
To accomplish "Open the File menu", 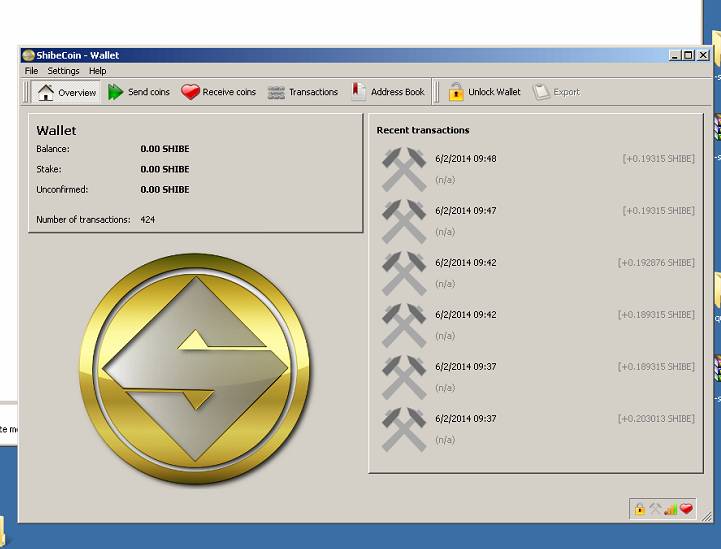I will click(x=31, y=71).
